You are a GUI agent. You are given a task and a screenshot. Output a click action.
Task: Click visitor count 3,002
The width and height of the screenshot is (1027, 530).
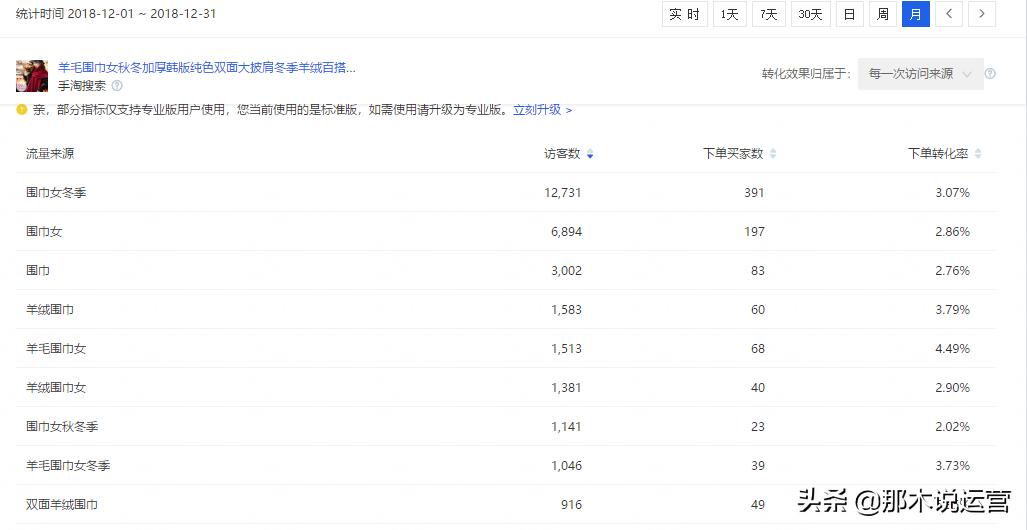point(567,271)
